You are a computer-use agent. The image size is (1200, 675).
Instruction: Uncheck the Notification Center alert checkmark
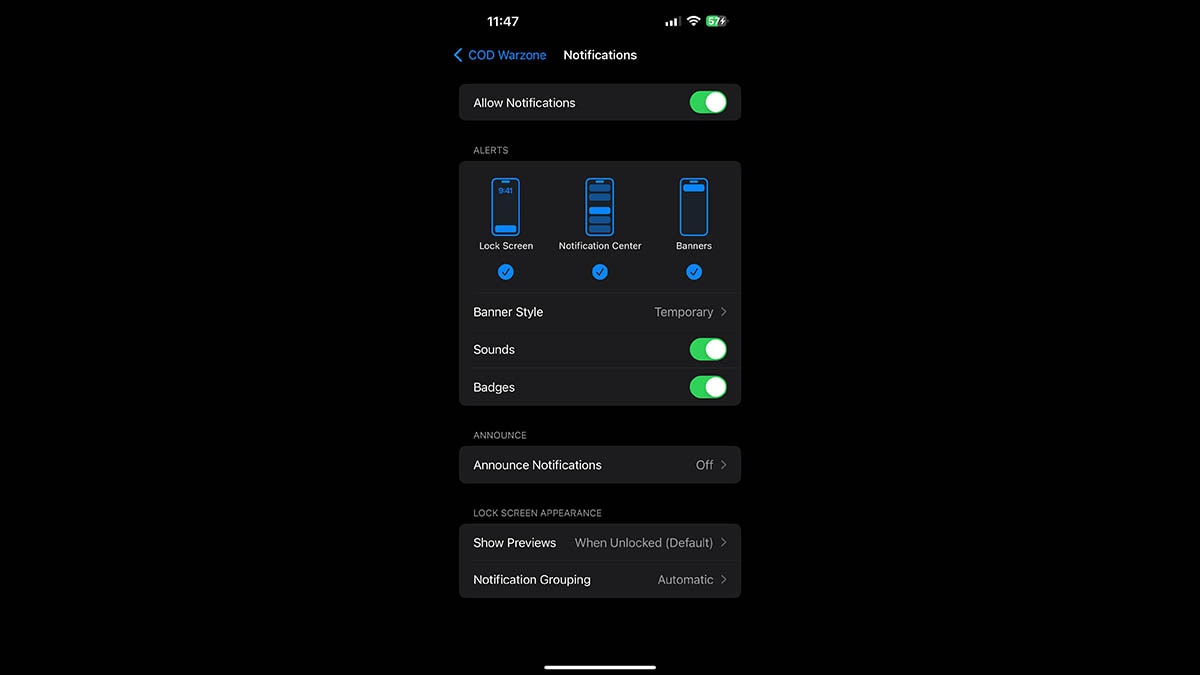pos(600,272)
